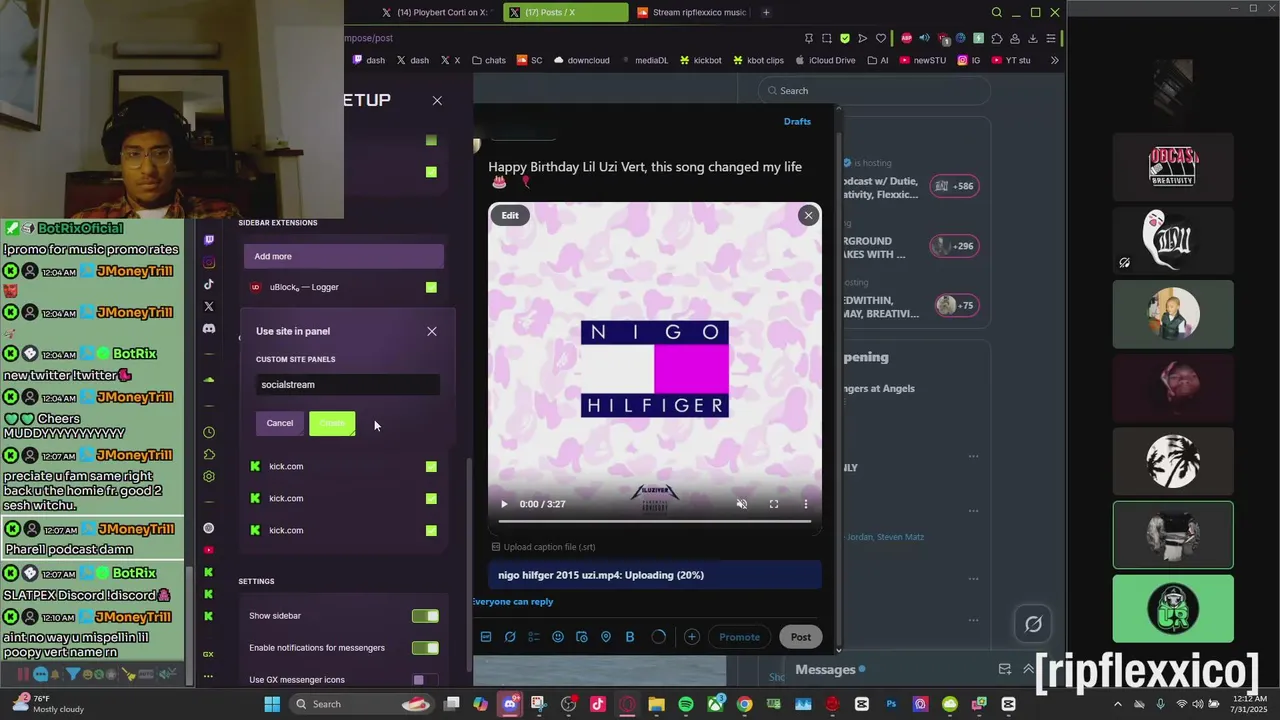Open the kickbot bookmark
Viewport: 1280px width, 720px height.
point(700,60)
